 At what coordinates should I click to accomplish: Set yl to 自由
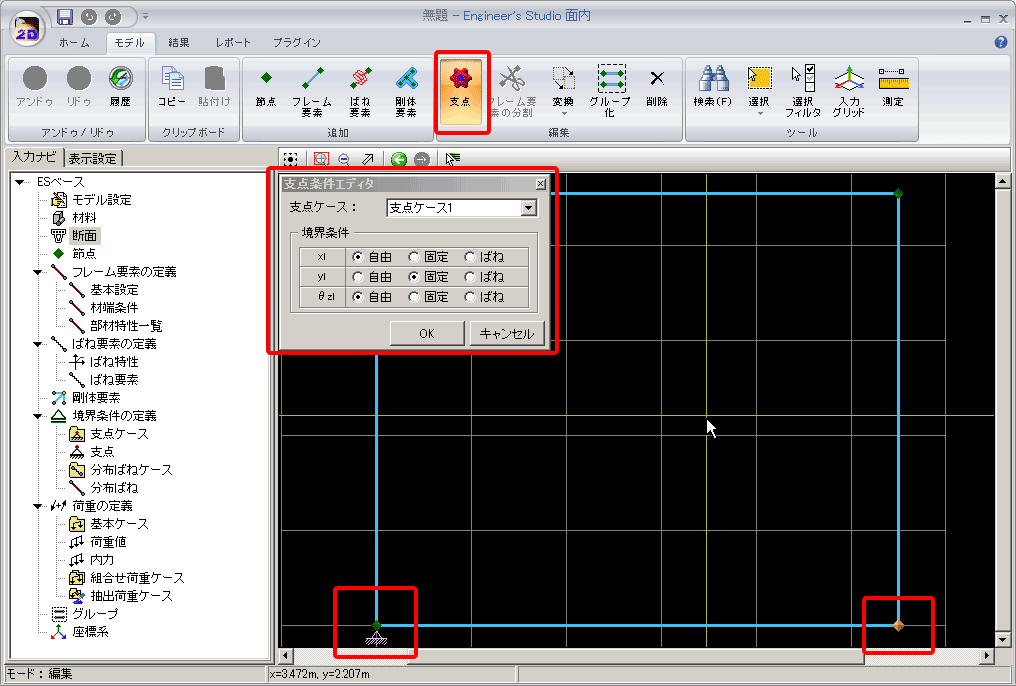click(357, 277)
